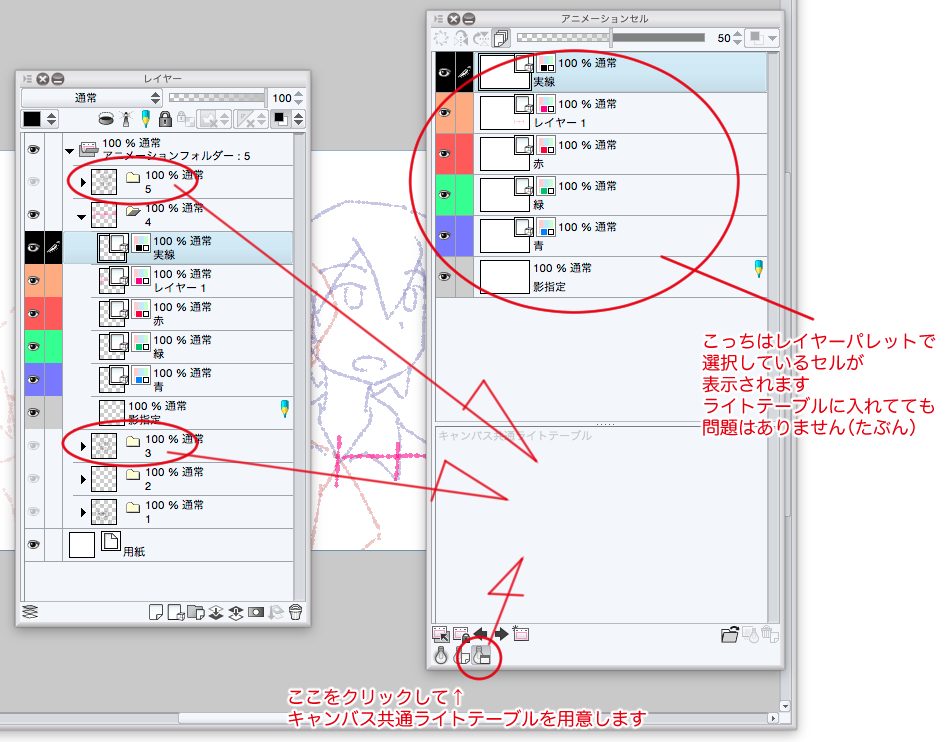The width and height of the screenshot is (950, 742).
Task: Click canvas common light table icon
Action: 482,655
